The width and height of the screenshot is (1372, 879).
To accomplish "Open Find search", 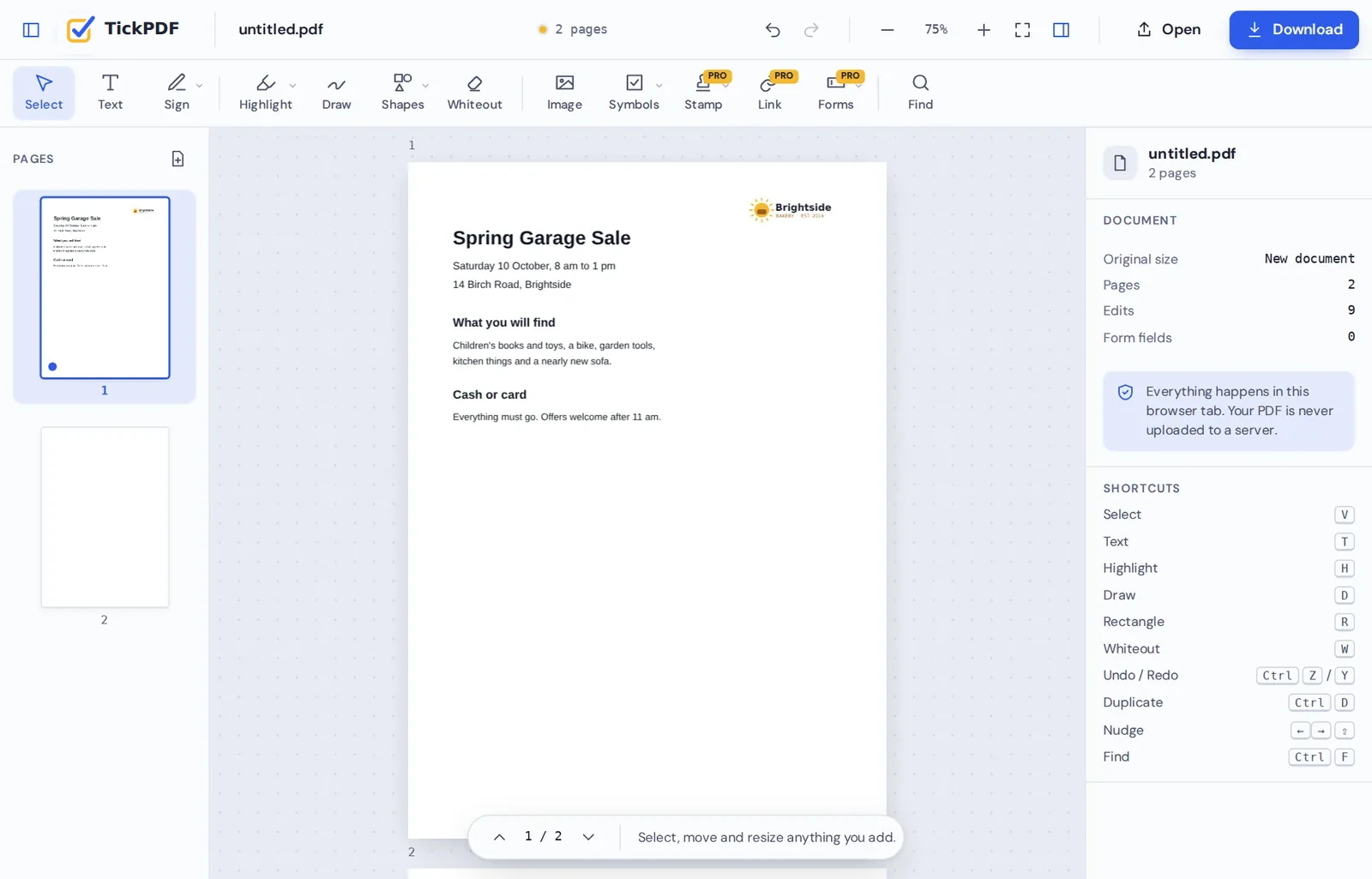I will (920, 93).
